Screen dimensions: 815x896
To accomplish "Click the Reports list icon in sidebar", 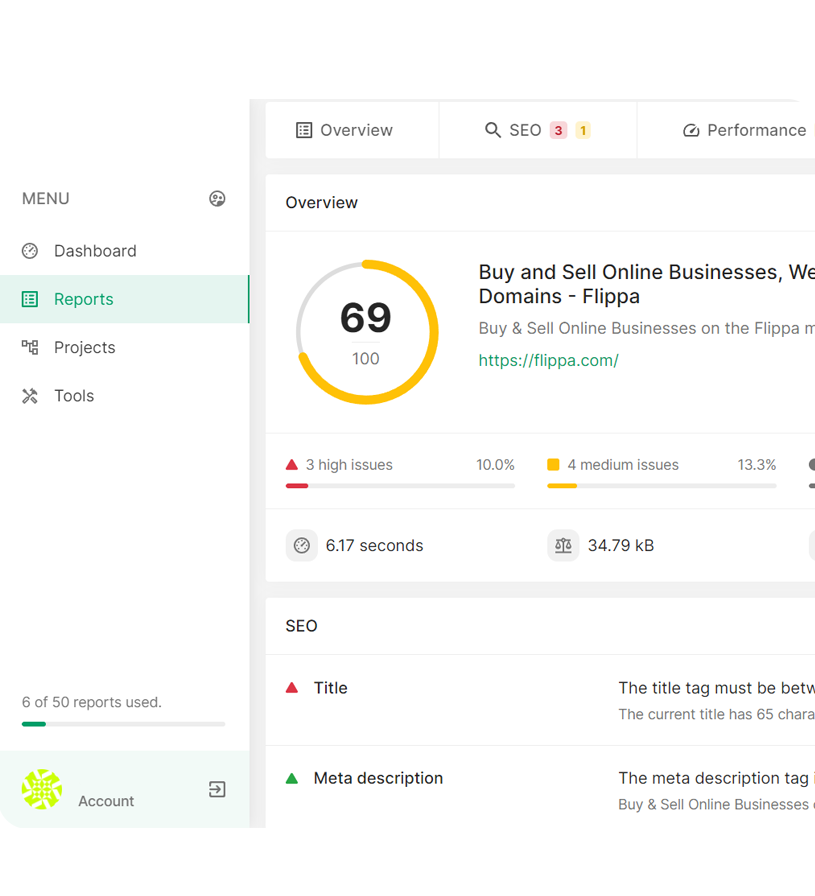I will 30,299.
